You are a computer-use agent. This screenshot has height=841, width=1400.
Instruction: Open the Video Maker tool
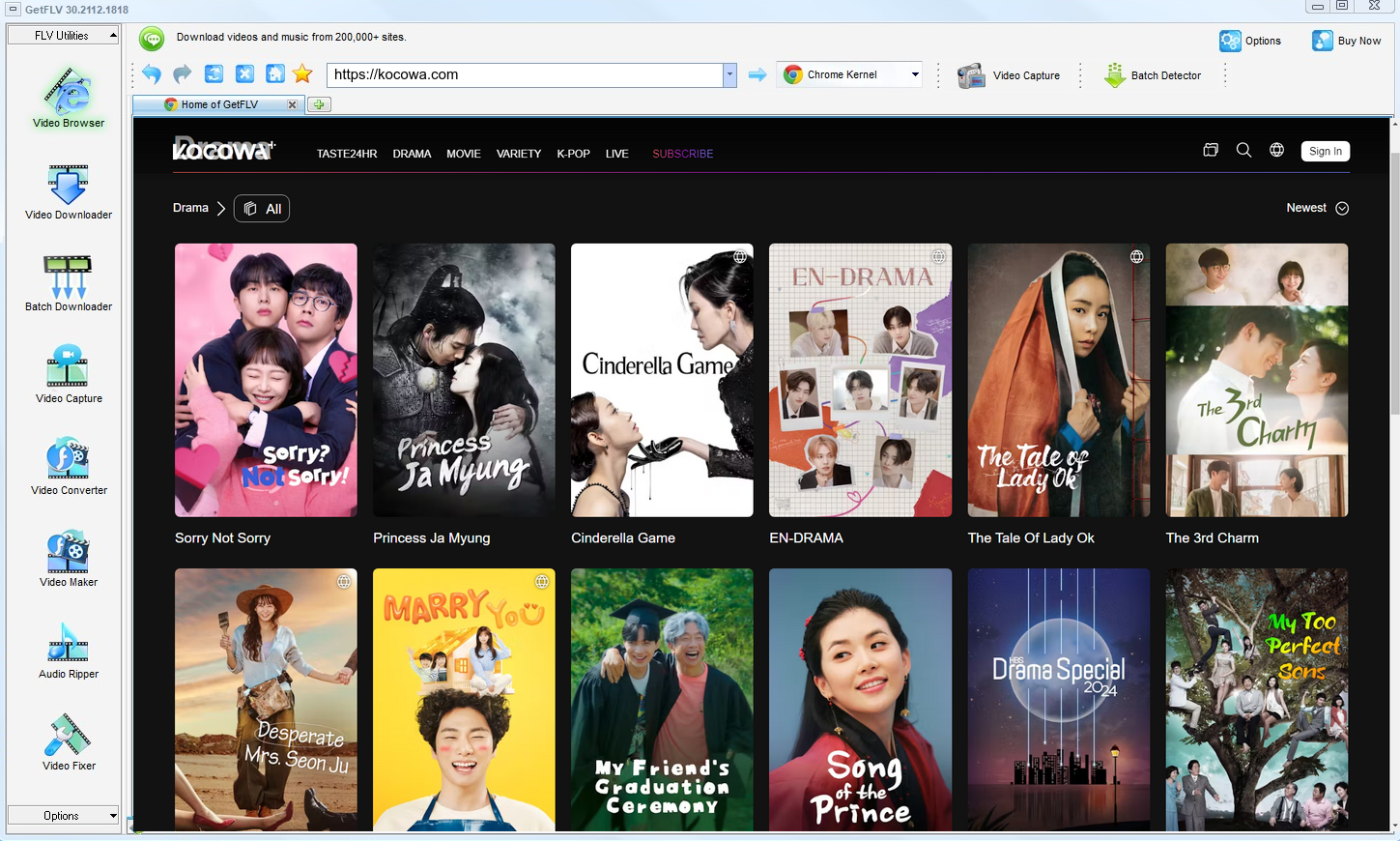(x=68, y=559)
